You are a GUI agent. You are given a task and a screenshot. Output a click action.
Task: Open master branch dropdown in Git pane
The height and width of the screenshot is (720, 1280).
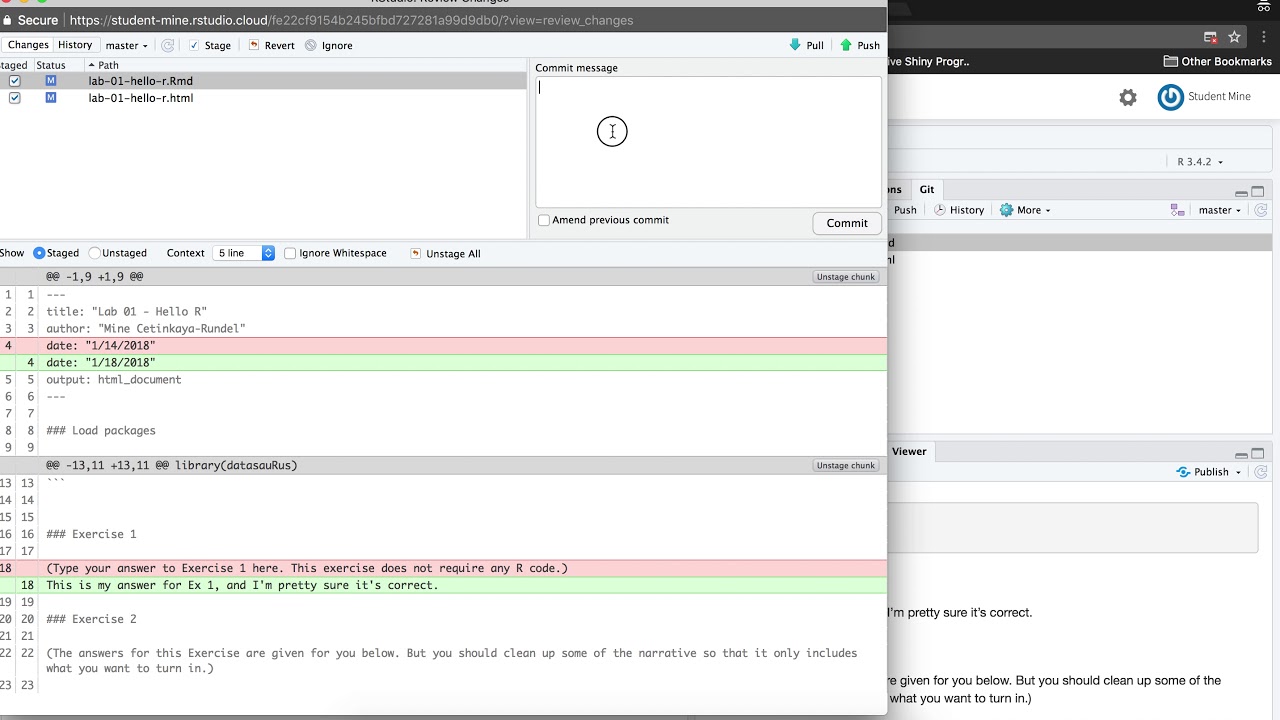1219,210
